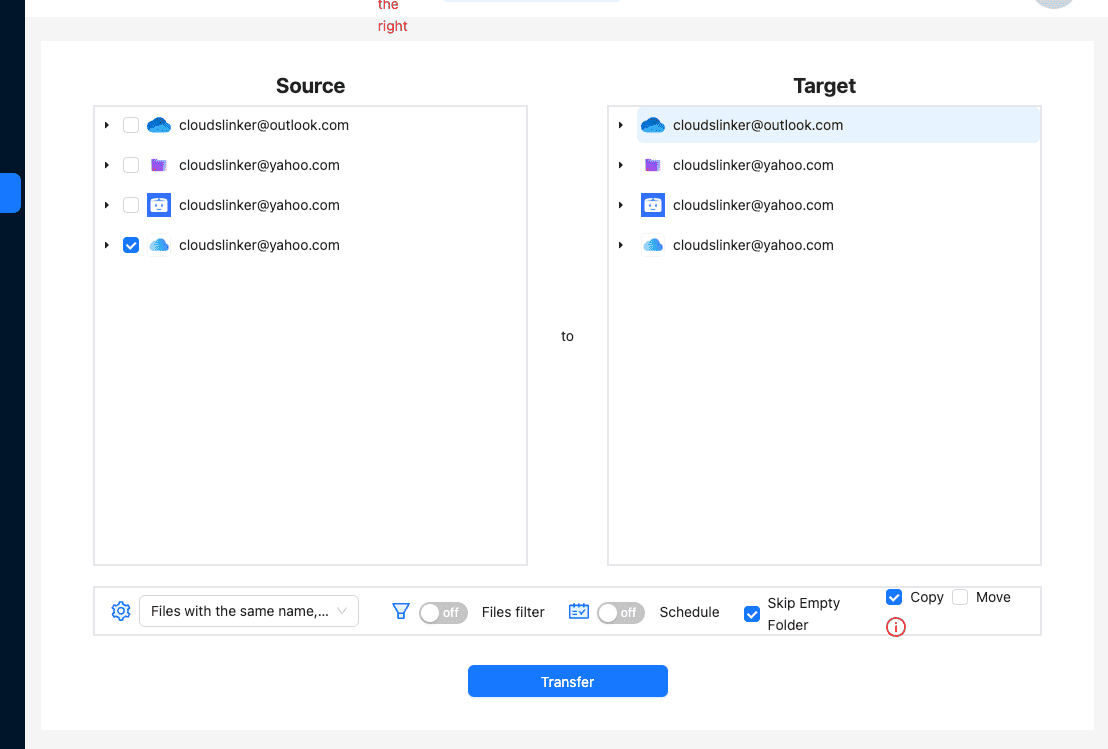Viewport: 1108px width, 749px height.
Task: Click the Skip Empty Folder label
Action: tap(803, 614)
